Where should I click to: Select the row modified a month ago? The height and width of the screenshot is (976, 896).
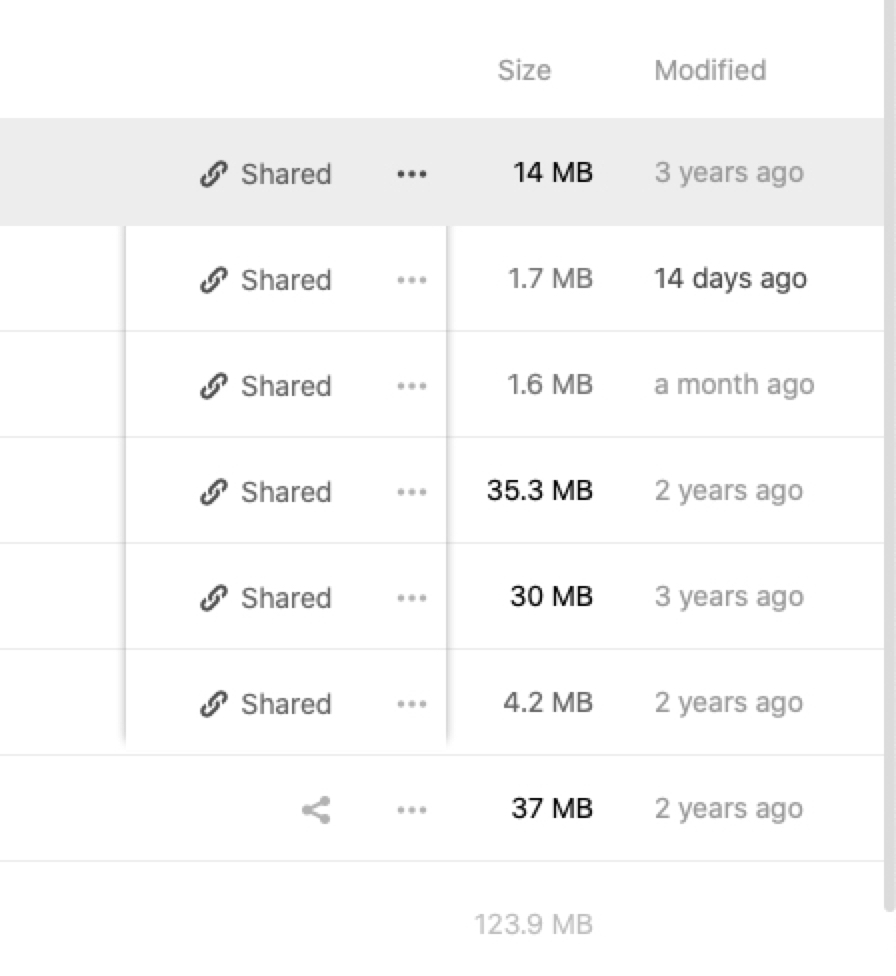(x=734, y=385)
